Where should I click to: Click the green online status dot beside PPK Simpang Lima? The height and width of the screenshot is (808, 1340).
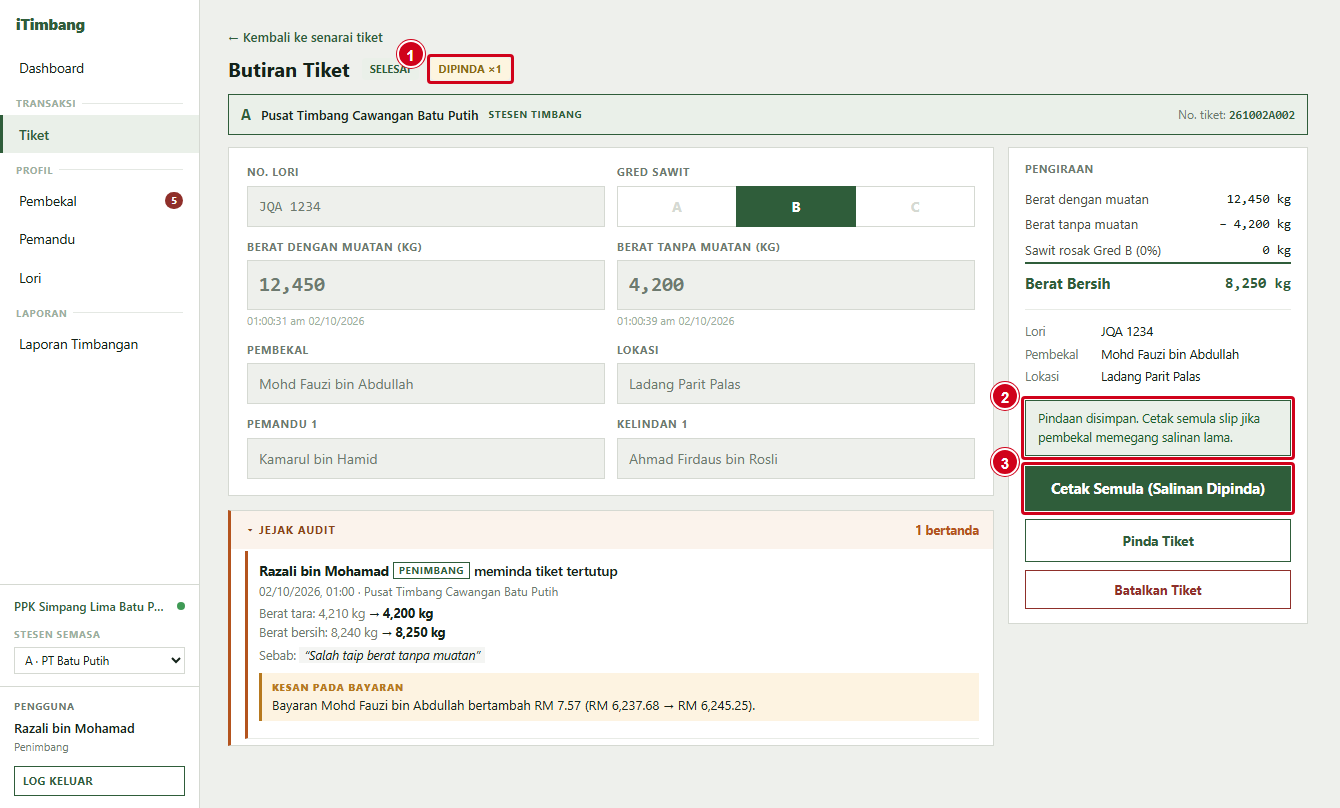(180, 606)
